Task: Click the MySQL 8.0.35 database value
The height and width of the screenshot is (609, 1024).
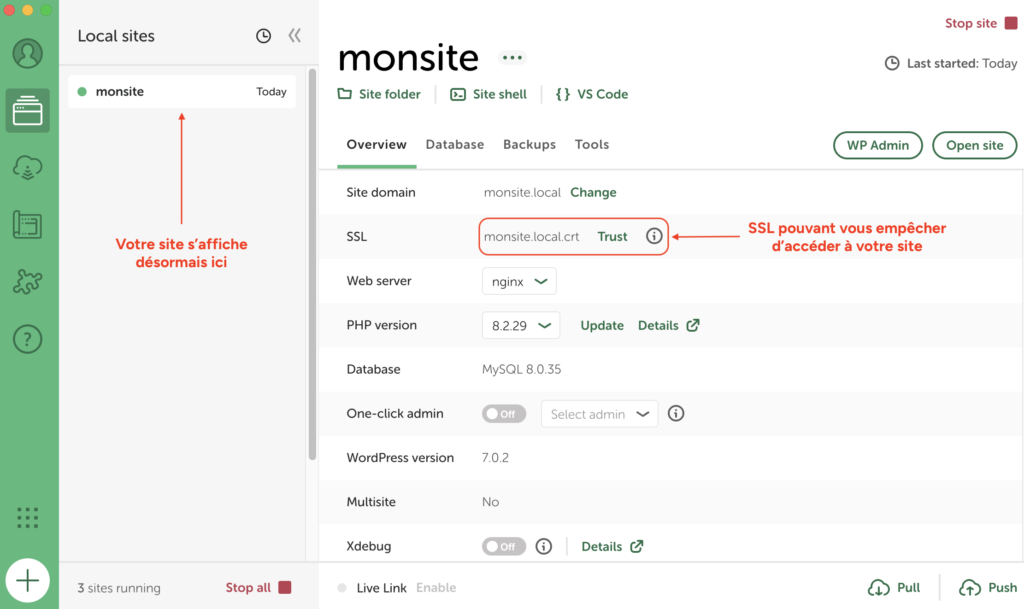Action: (x=521, y=369)
